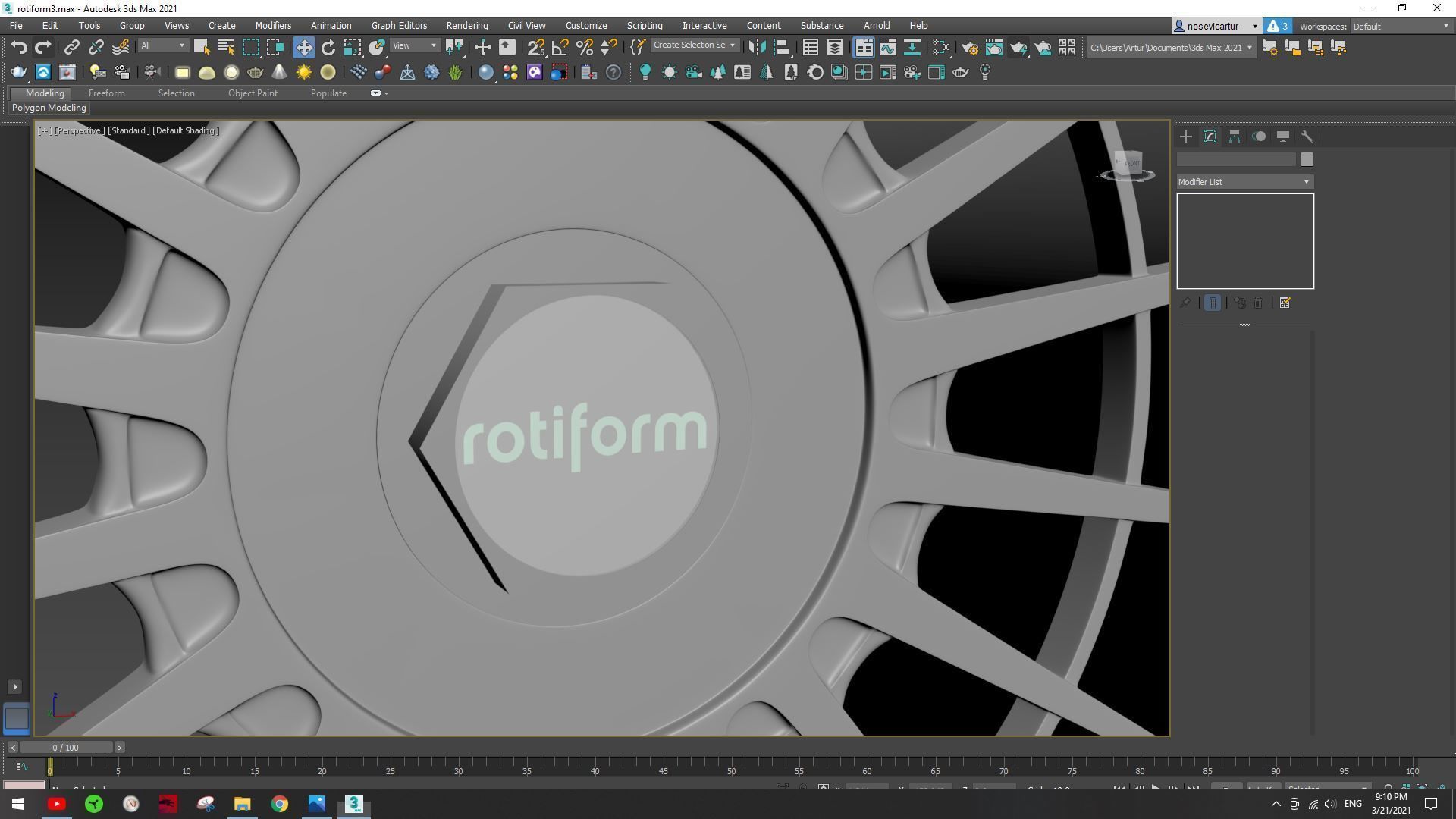The width and height of the screenshot is (1456, 819).
Task: Toggle Angle Snap
Action: [560, 47]
